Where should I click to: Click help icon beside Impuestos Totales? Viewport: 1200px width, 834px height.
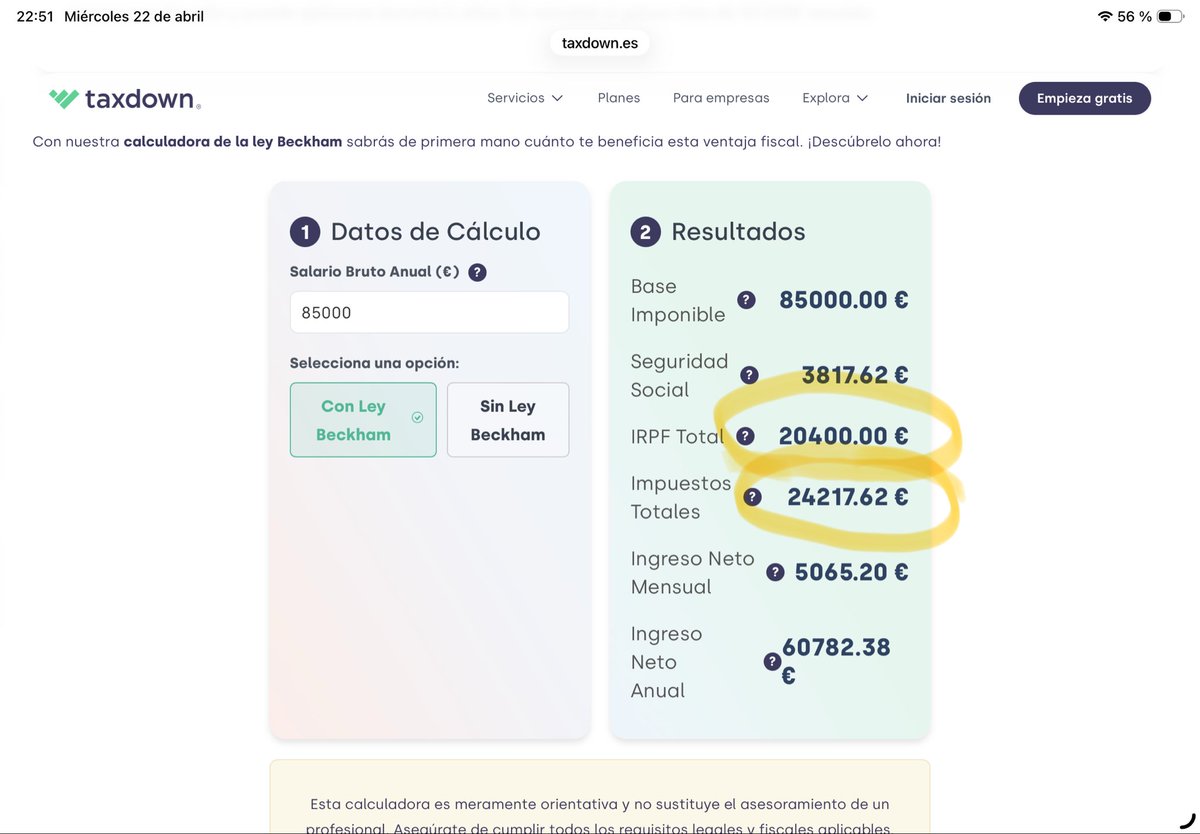point(752,497)
